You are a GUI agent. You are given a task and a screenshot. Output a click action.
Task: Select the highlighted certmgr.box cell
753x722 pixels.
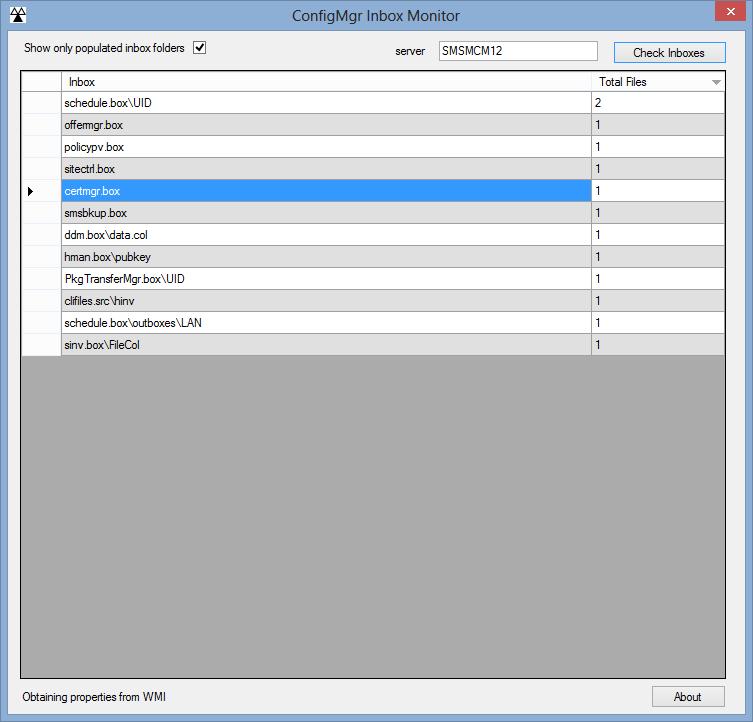coord(326,191)
